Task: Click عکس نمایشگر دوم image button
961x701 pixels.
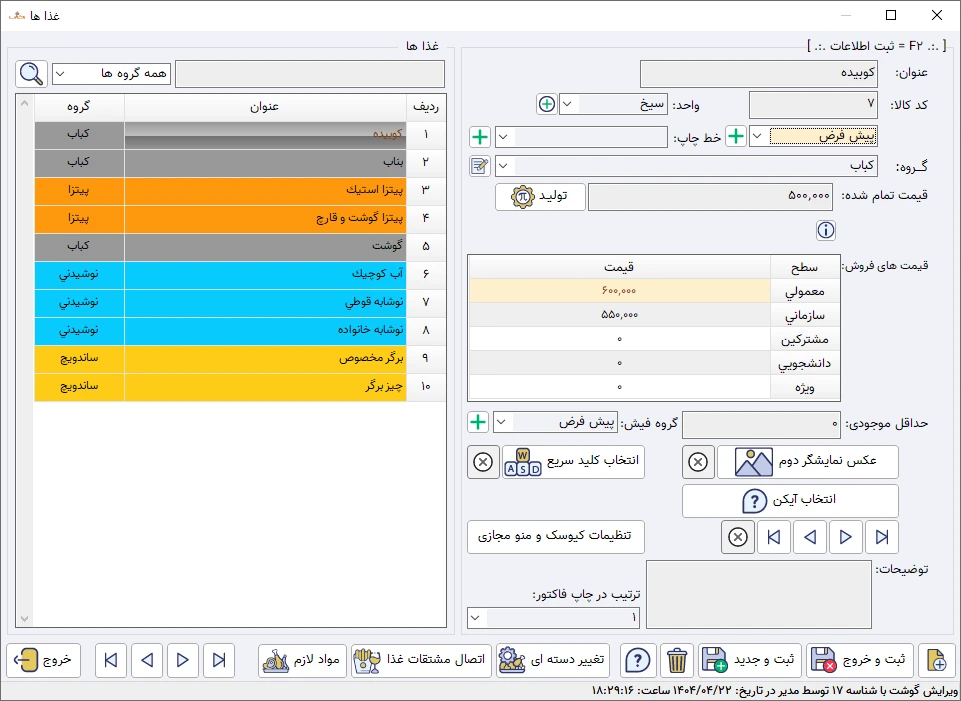Action: coord(808,462)
